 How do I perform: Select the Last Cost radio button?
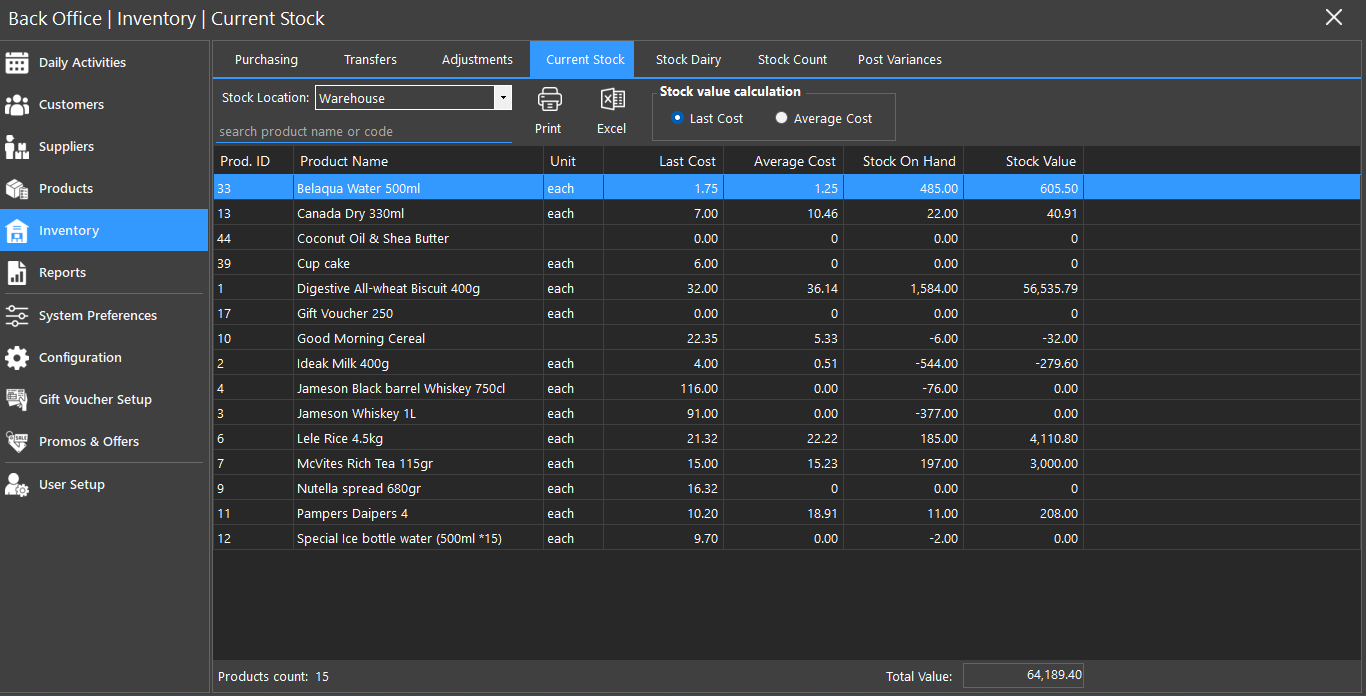pyautogui.click(x=678, y=118)
